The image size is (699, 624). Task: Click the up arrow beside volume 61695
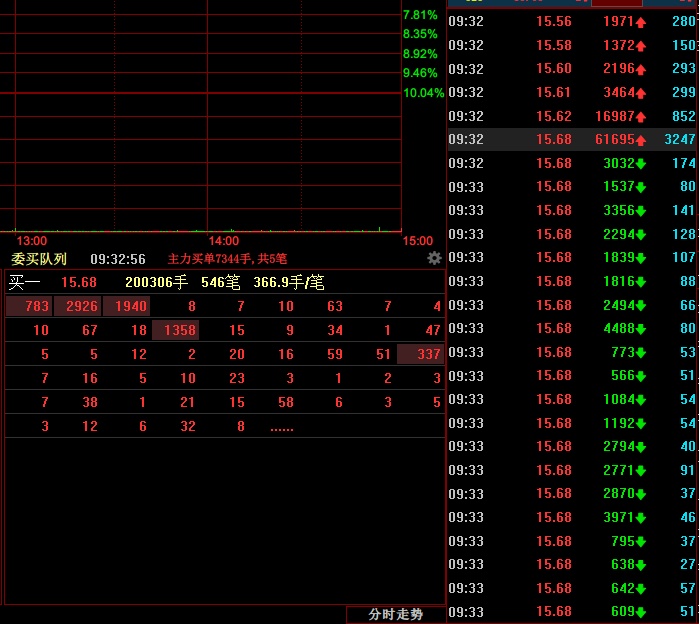tap(641, 140)
